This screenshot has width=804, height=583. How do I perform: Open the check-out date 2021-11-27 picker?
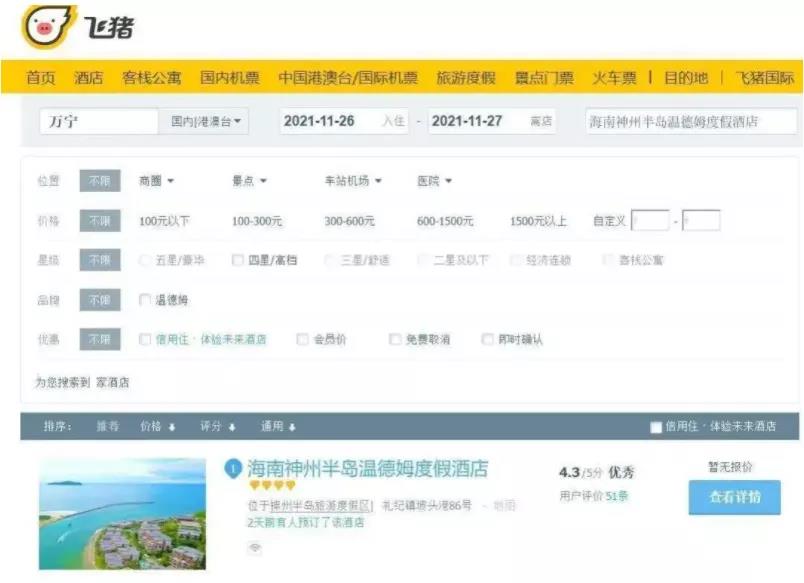[x=492, y=122]
